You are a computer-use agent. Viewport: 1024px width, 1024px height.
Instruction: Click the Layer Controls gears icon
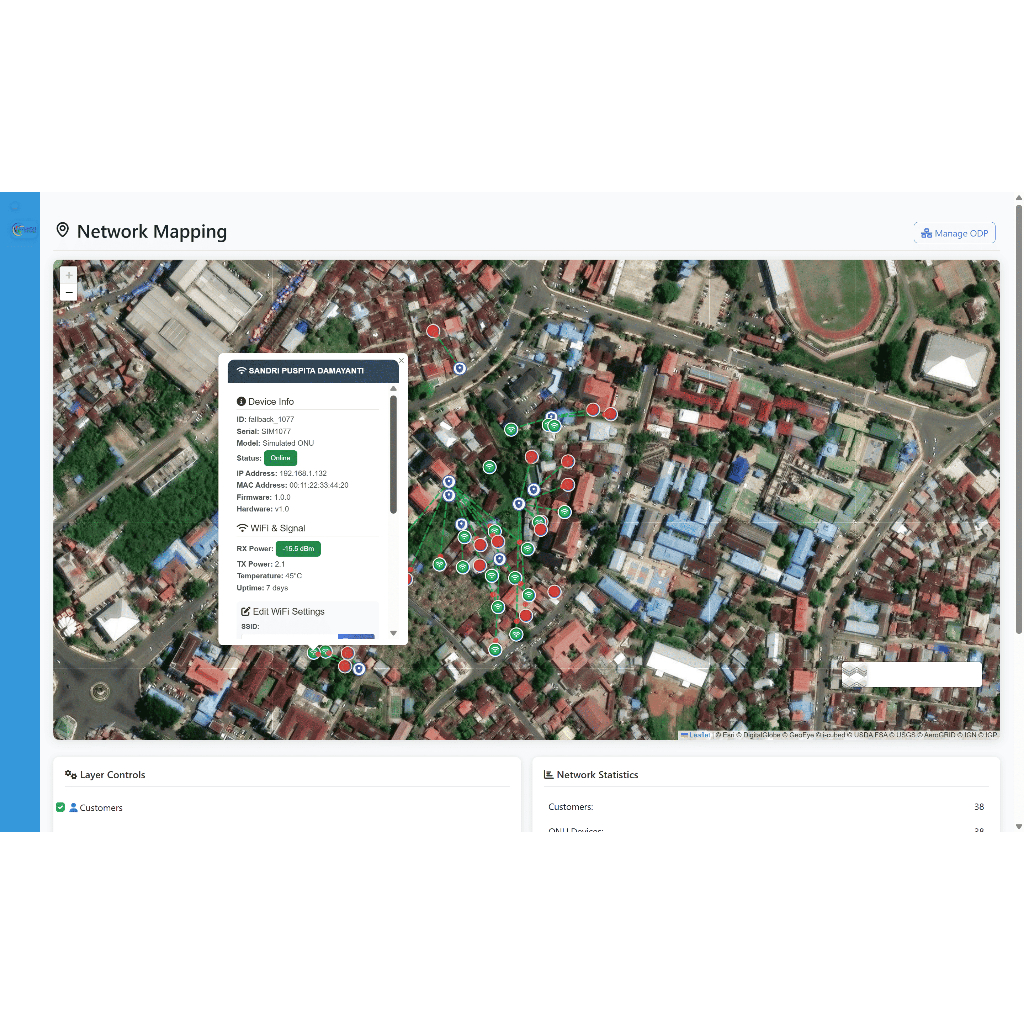point(70,775)
